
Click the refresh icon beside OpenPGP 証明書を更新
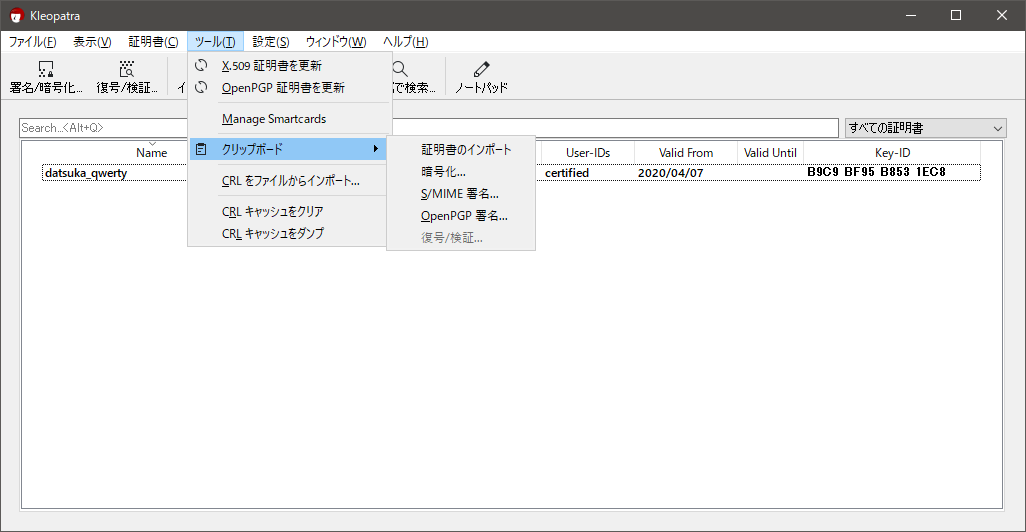point(202,87)
